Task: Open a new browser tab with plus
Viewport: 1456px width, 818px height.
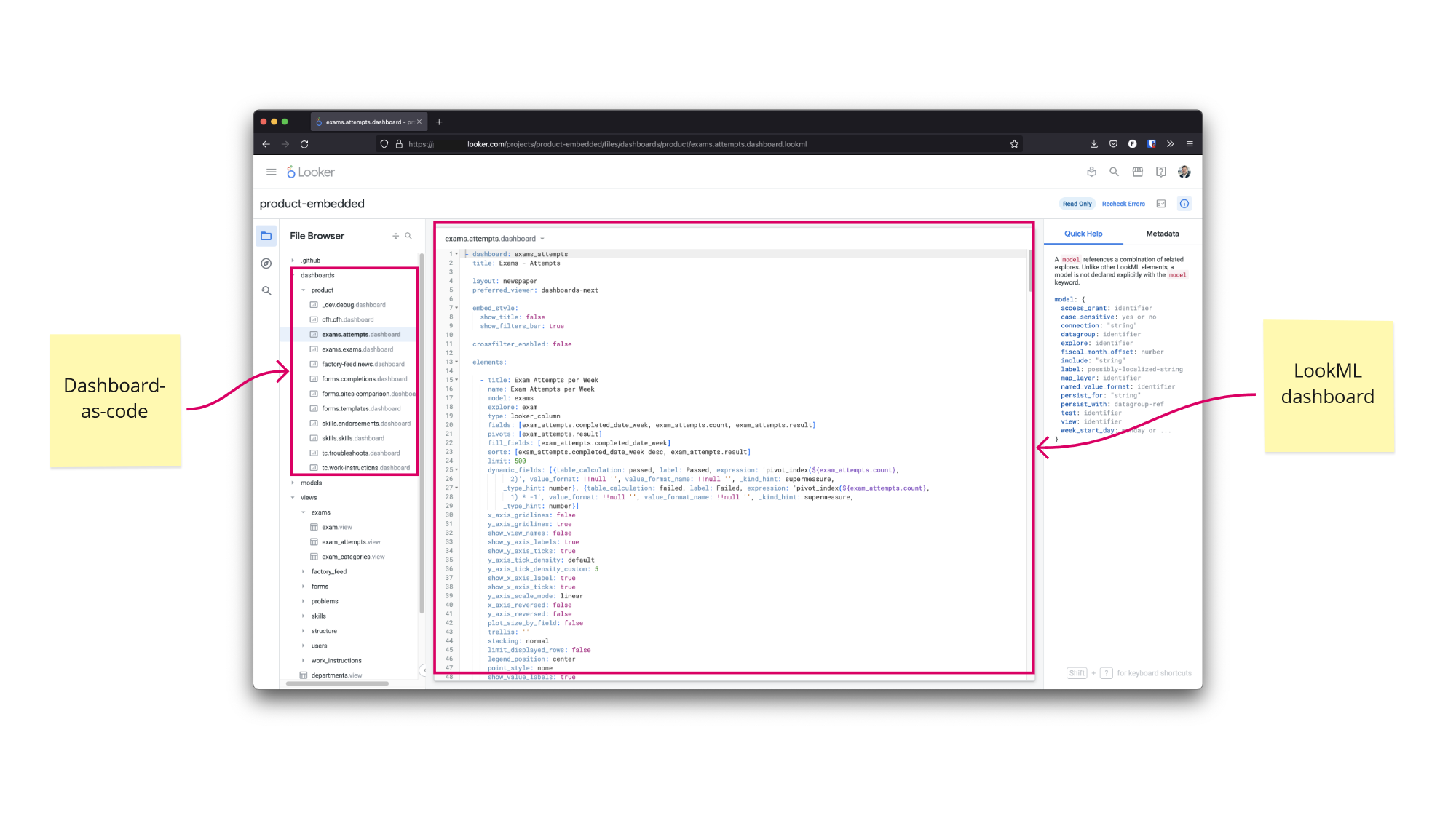Action: 439,122
